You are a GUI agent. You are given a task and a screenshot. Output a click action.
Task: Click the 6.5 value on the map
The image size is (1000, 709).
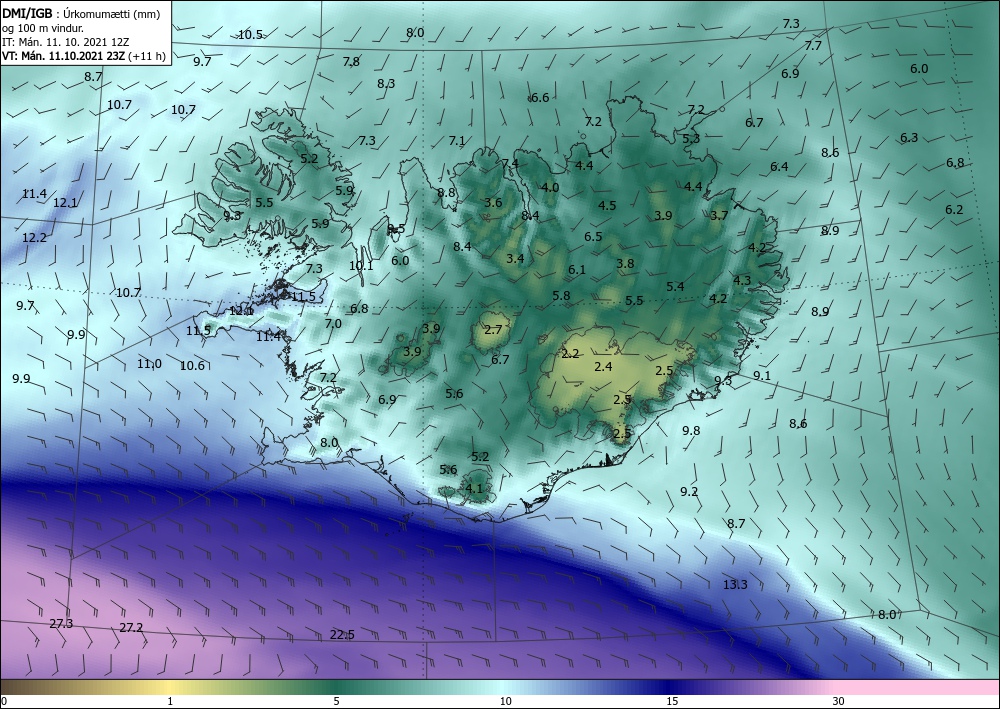tap(593, 237)
